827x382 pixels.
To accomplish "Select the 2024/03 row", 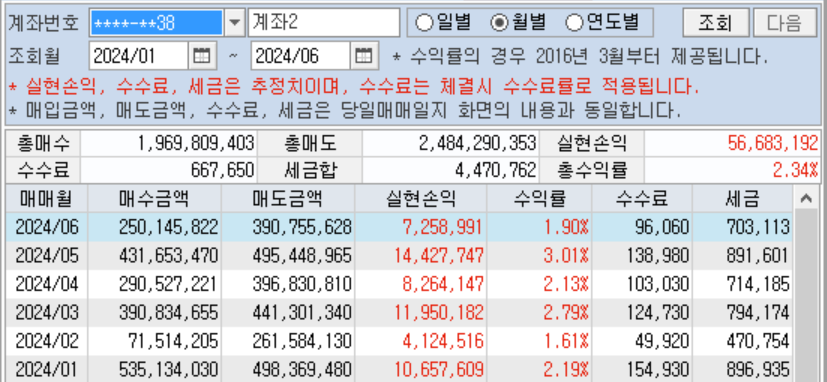I will tap(399, 312).
